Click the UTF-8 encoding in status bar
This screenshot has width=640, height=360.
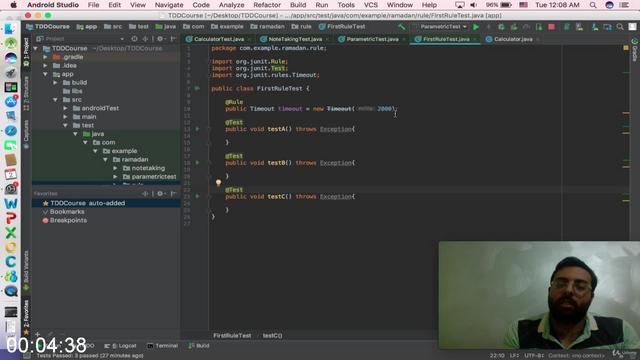point(534,356)
